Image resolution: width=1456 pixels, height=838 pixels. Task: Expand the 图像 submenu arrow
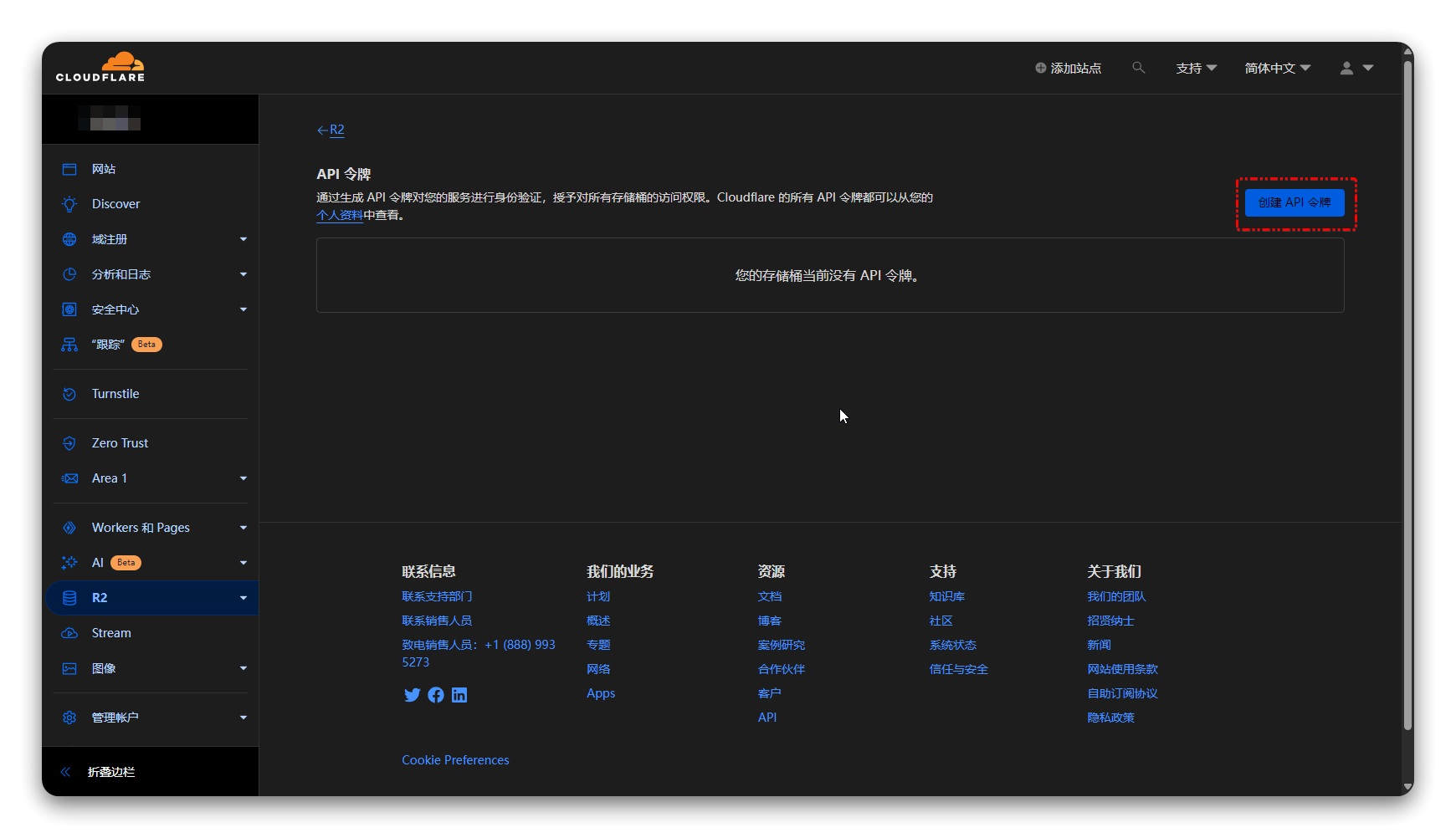[x=244, y=668]
